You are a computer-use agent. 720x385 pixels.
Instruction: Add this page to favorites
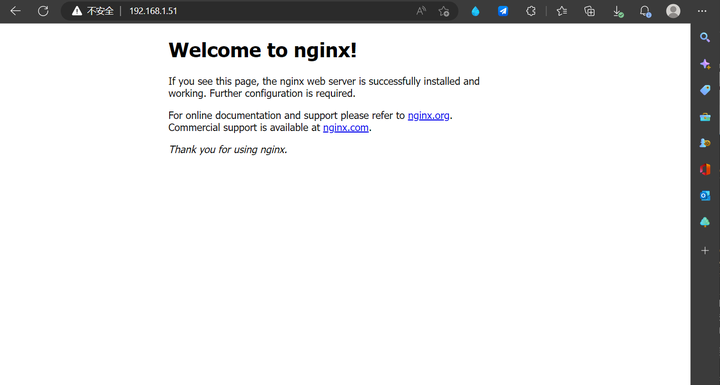pos(444,11)
